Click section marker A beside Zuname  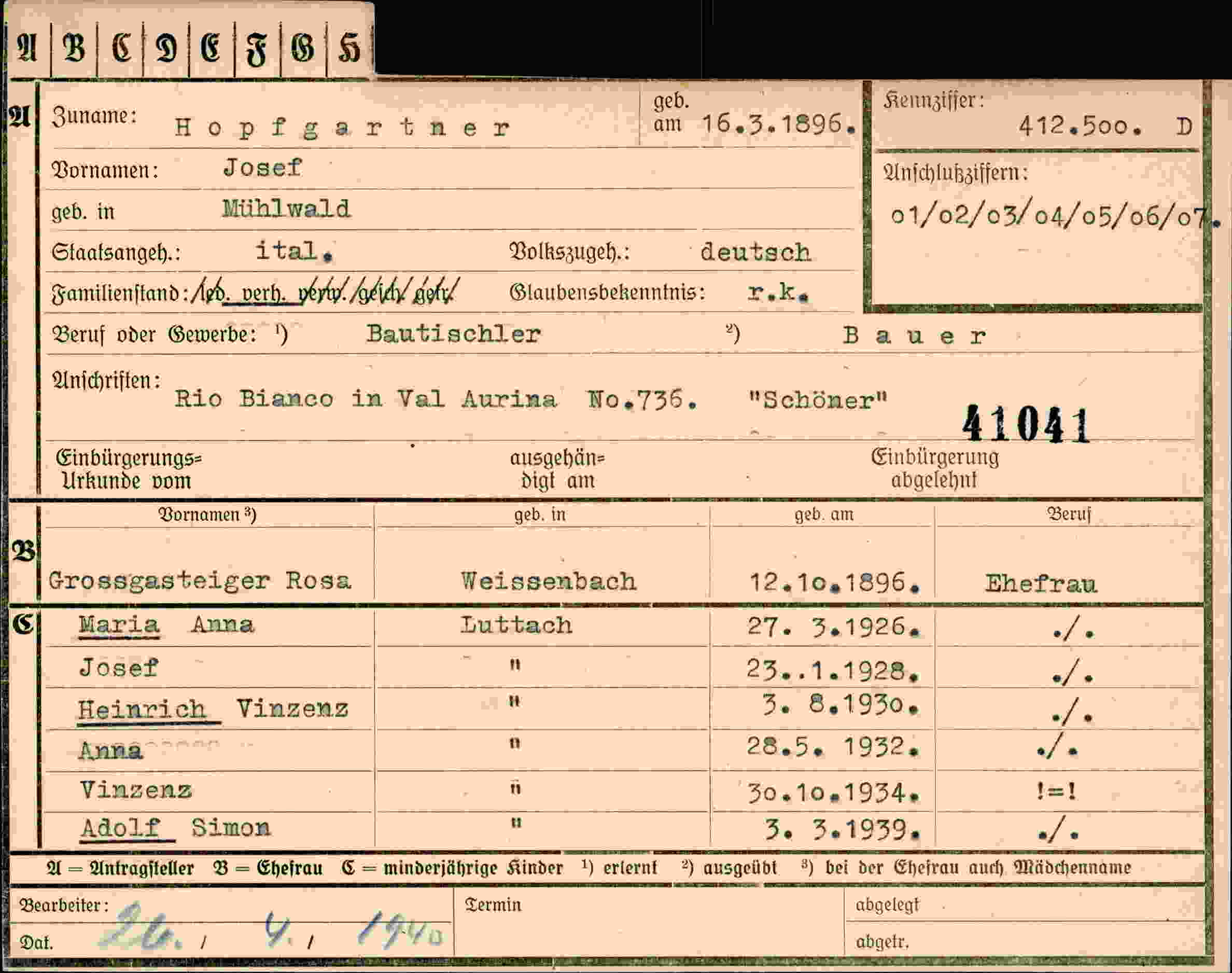click(x=19, y=116)
